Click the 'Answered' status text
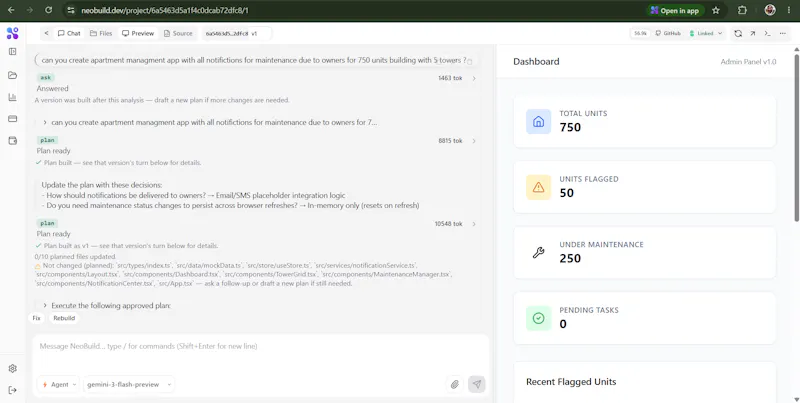Viewport: 800px width, 403px height. point(52,88)
